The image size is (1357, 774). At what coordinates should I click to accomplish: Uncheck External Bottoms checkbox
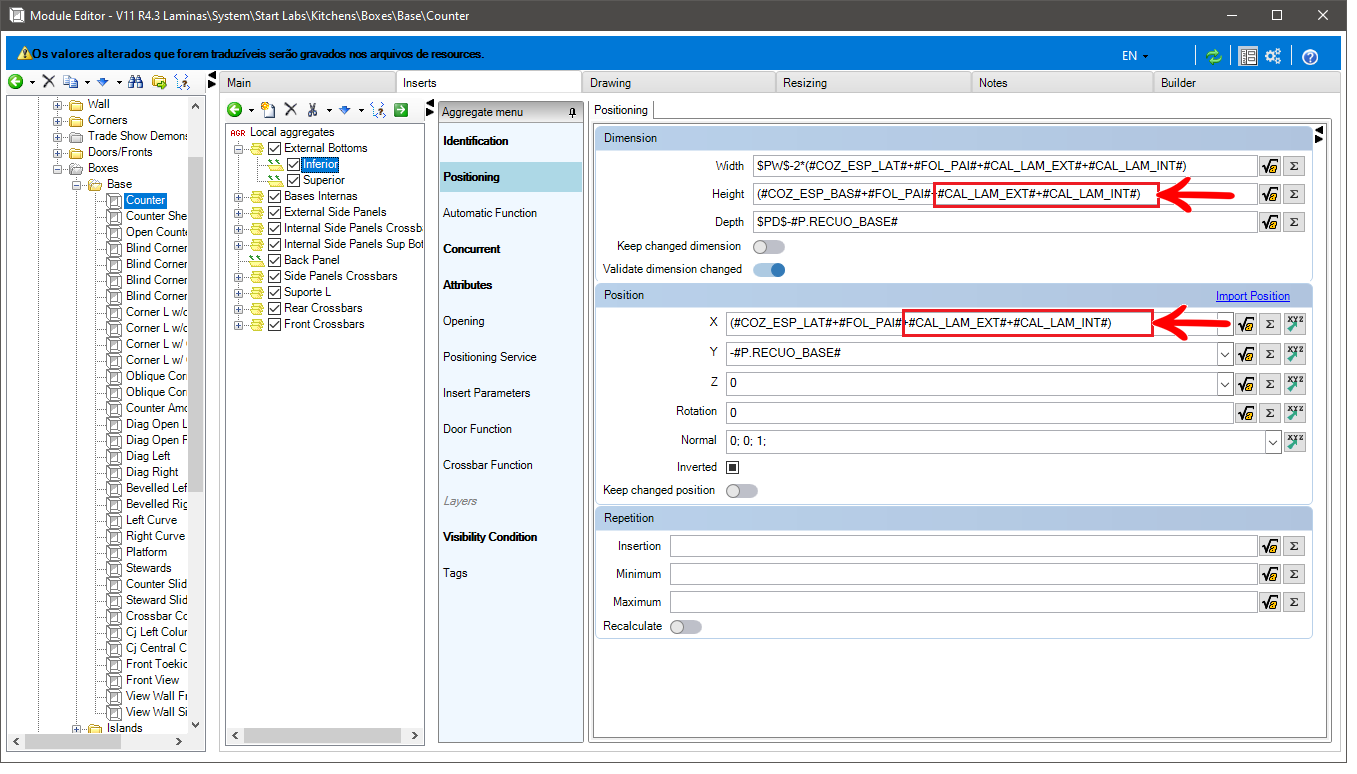(x=275, y=148)
